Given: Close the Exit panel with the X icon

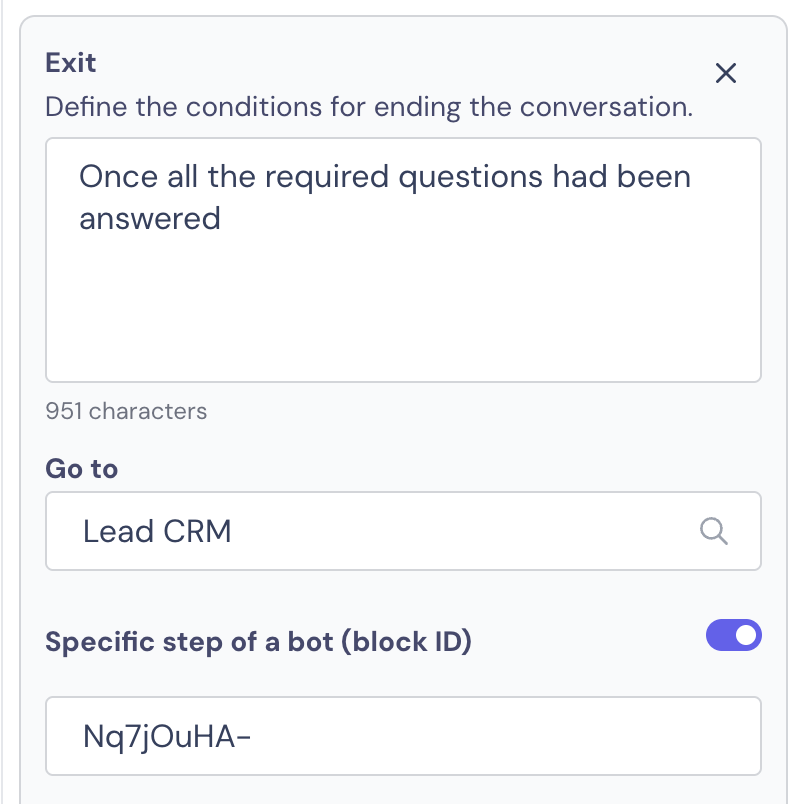Looking at the screenshot, I should click(x=726, y=73).
